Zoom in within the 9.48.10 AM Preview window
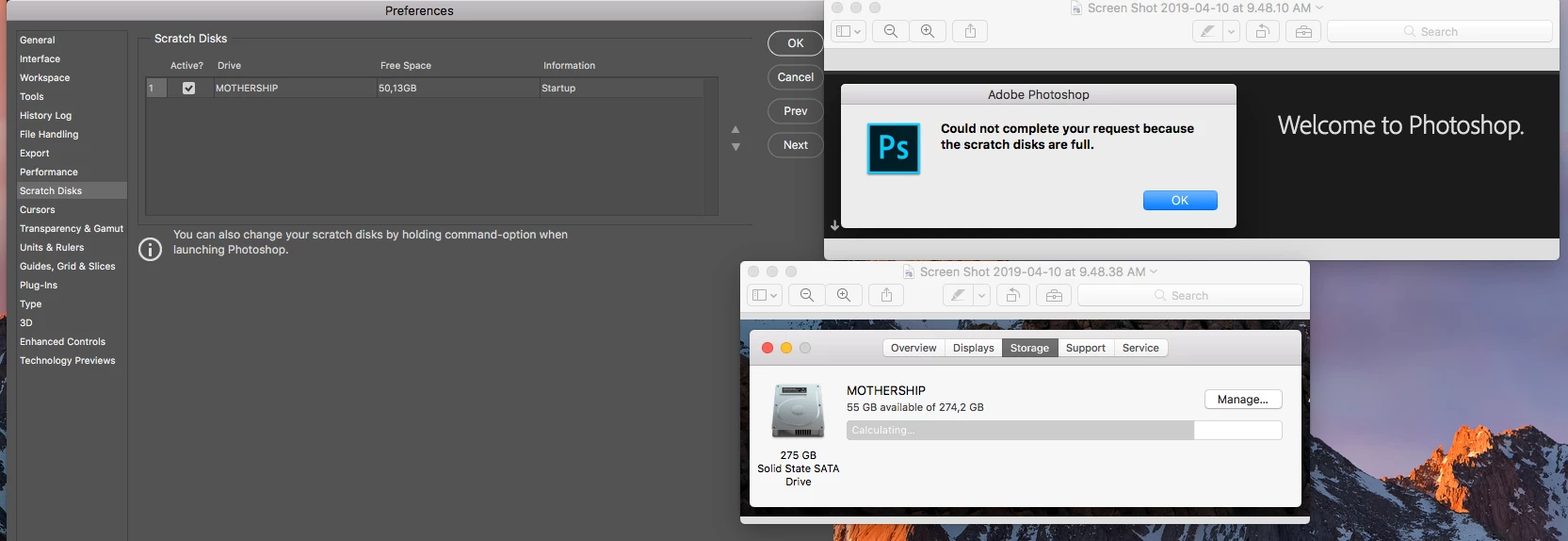1568x541 pixels. click(928, 31)
